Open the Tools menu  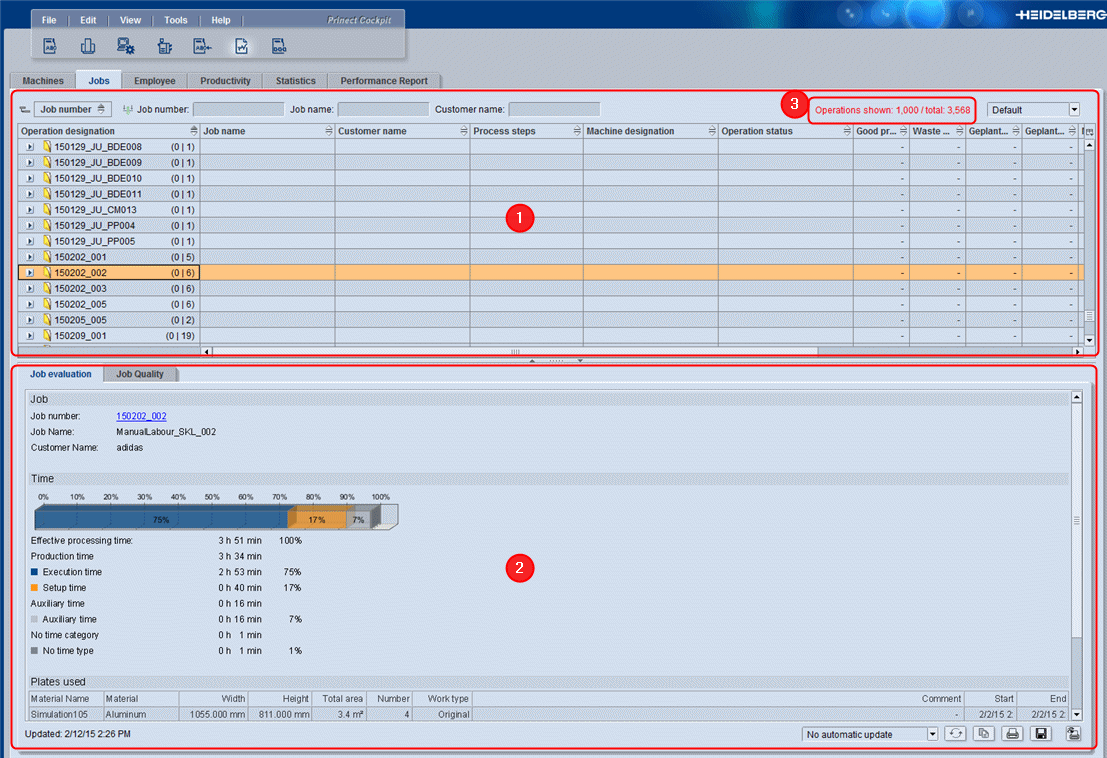(175, 19)
